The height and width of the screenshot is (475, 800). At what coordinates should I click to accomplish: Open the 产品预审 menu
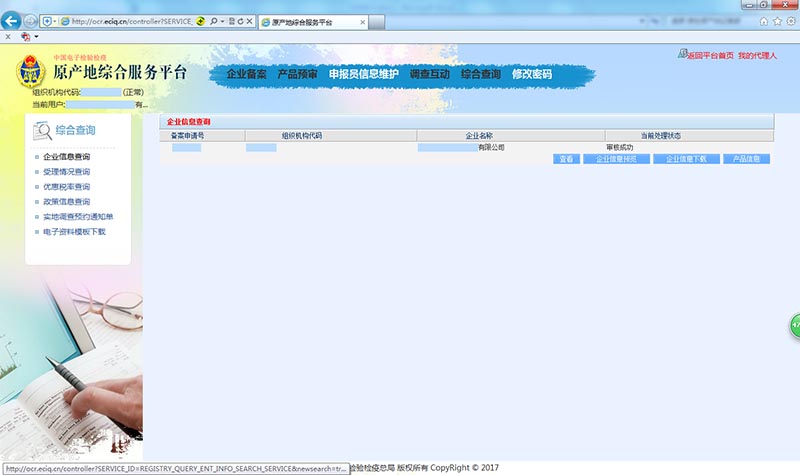(x=297, y=74)
